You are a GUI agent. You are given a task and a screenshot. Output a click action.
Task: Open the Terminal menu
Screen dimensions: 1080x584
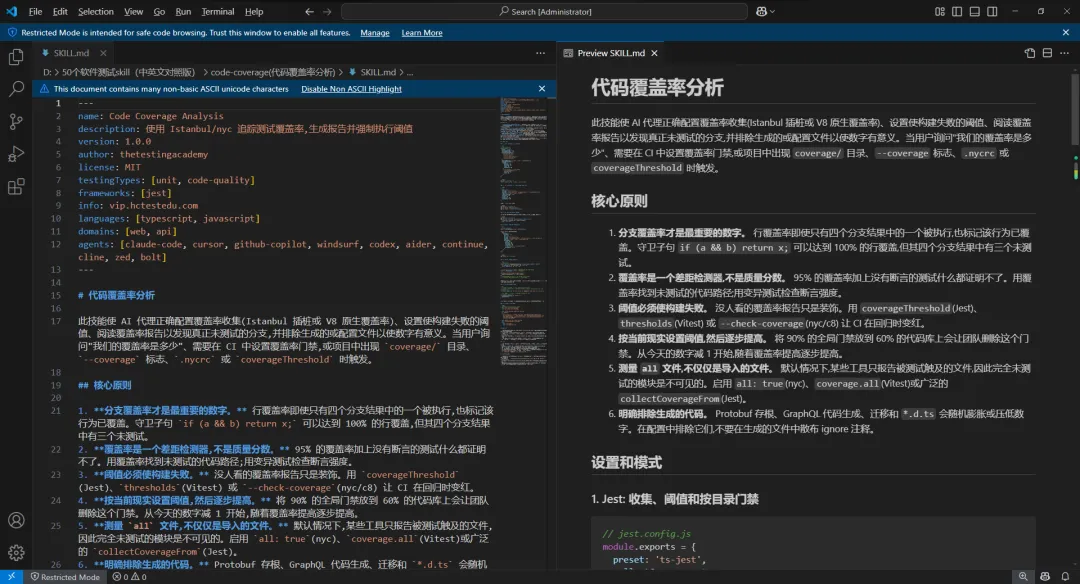[218, 12]
